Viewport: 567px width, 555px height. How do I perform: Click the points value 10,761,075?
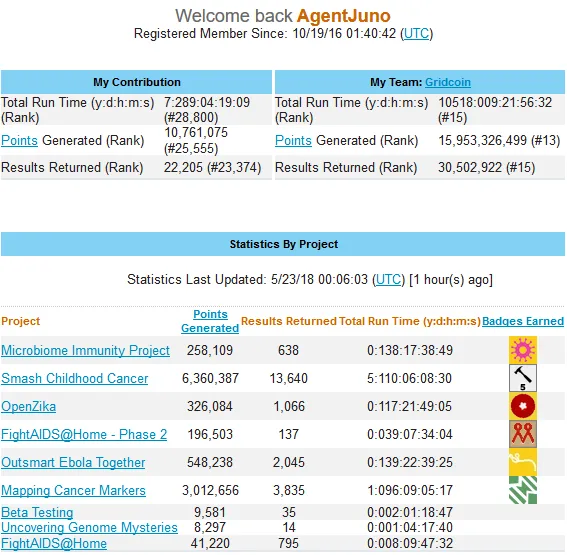pos(196,133)
